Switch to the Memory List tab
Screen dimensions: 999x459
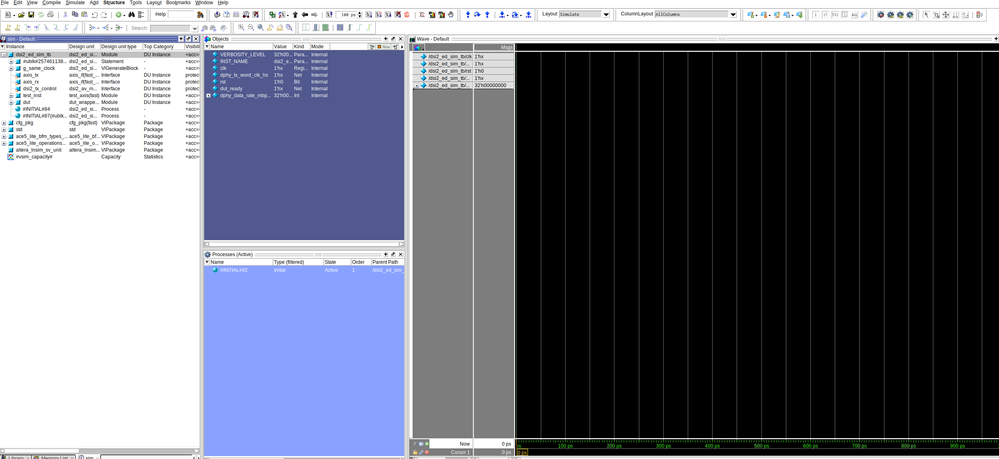pos(53,456)
